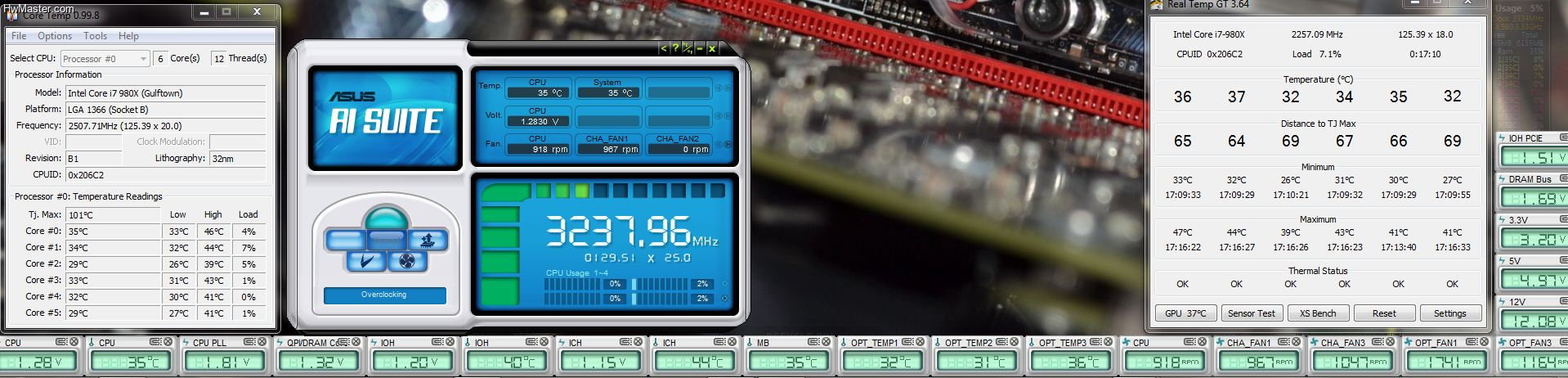This screenshot has height=378, width=1568.
Task: Click the settings icon next to help in AI Suite
Action: (x=687, y=49)
